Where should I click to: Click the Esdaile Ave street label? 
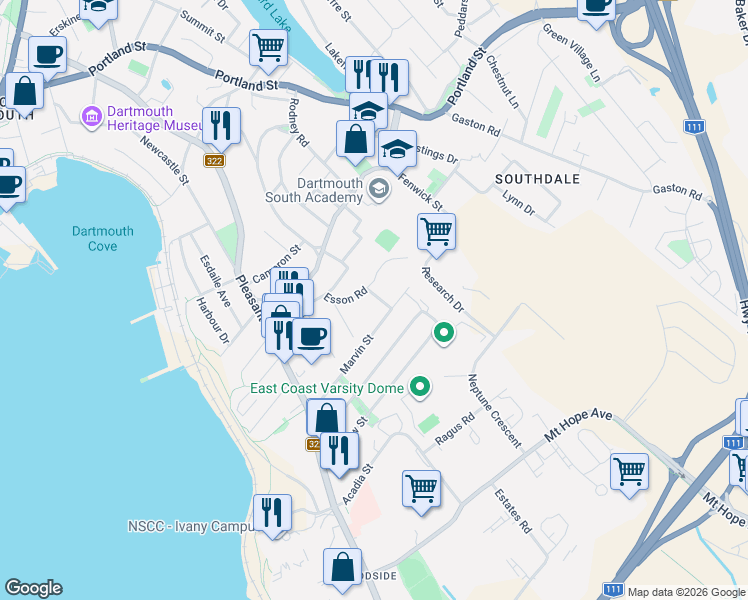216,281
